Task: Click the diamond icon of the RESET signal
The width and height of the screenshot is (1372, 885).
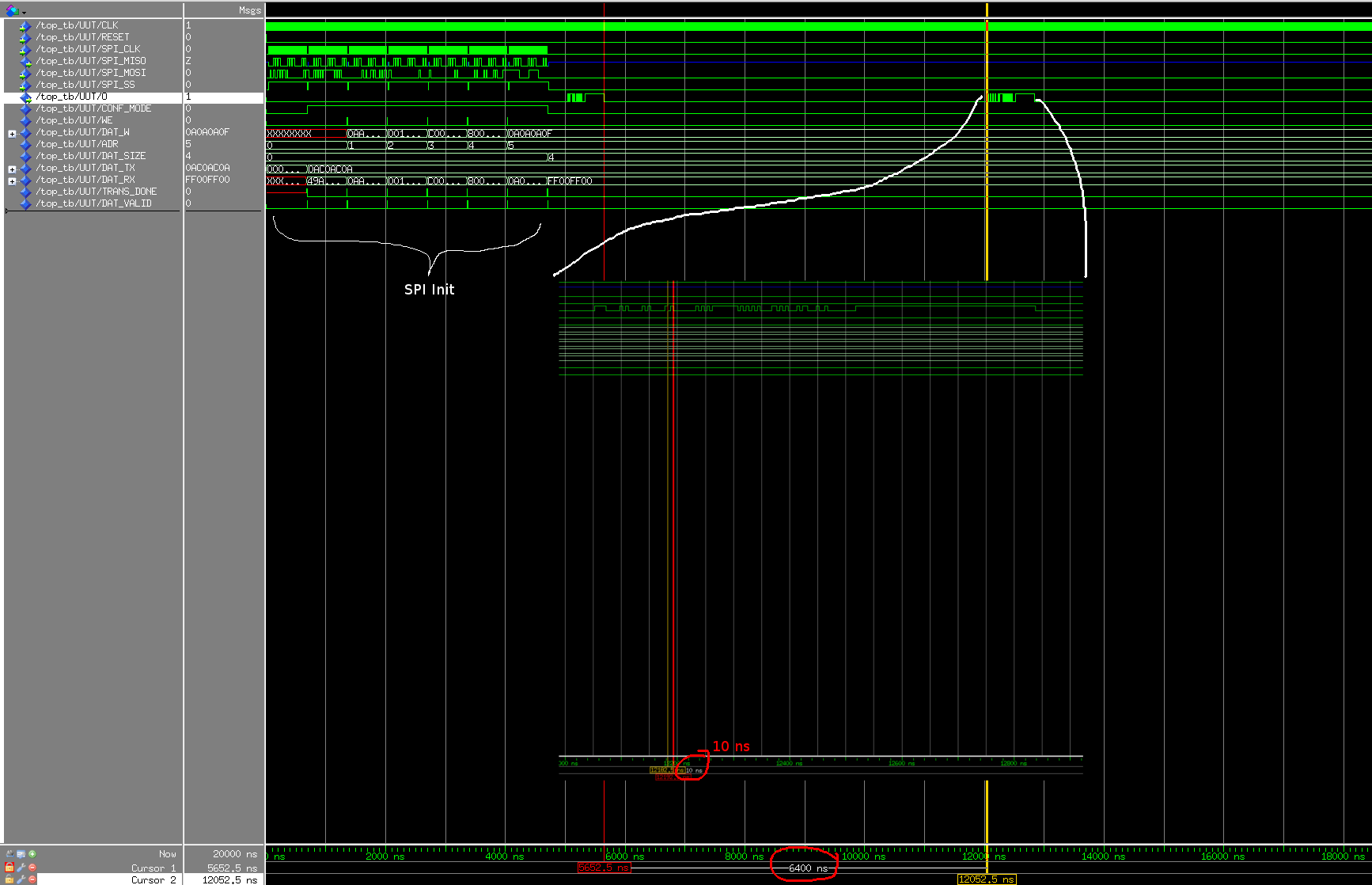Action: tap(25, 37)
